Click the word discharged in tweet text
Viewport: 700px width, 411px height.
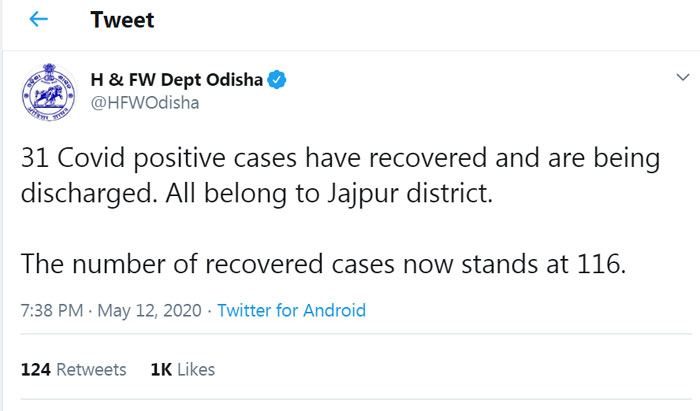pos(89,194)
